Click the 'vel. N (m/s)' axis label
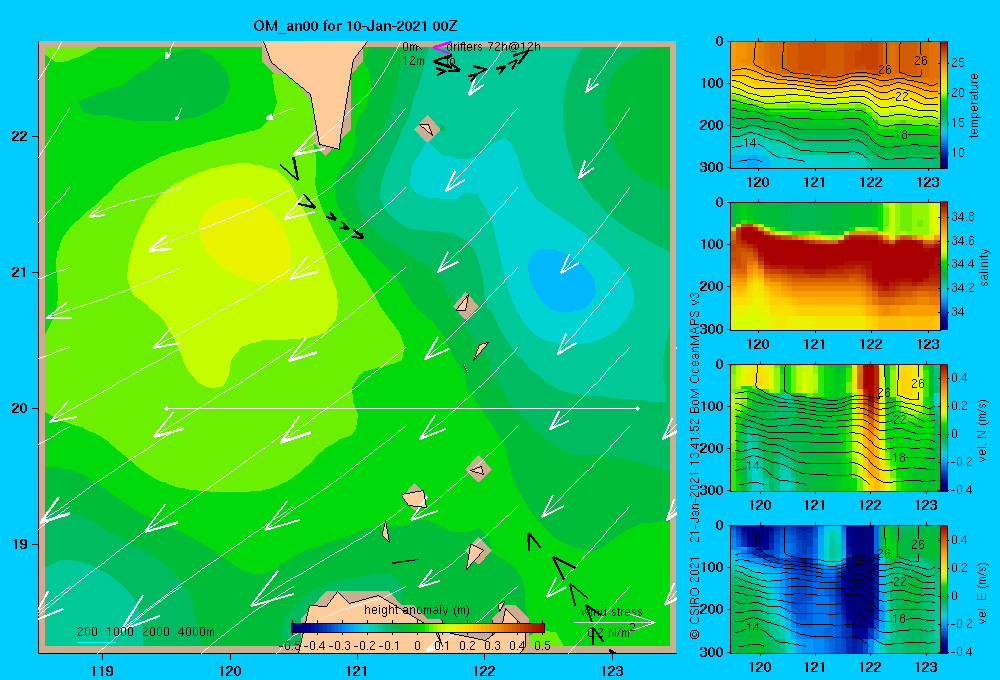 tap(983, 431)
